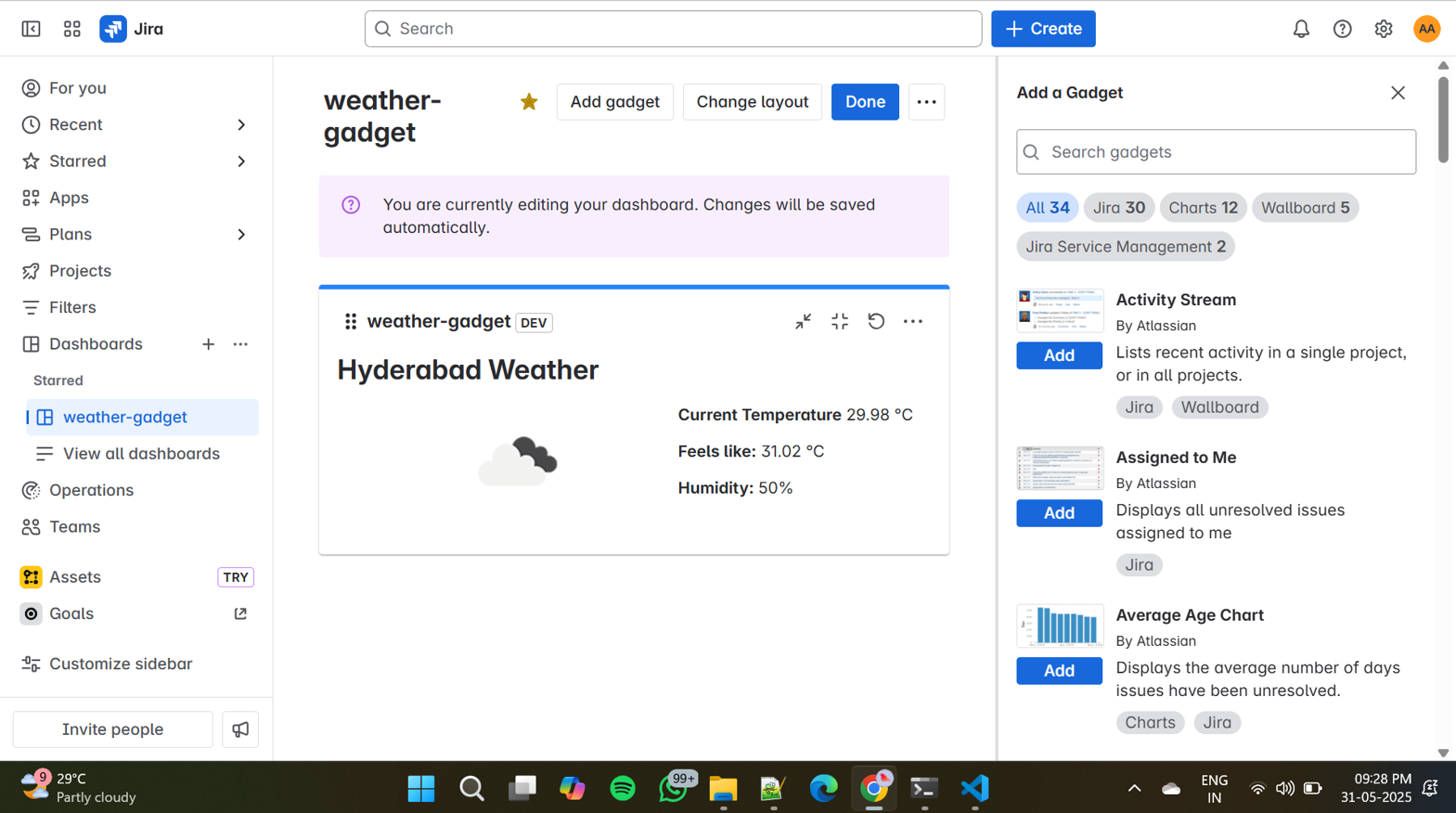
Task: Open dashboard more actions menu
Action: coord(926,102)
